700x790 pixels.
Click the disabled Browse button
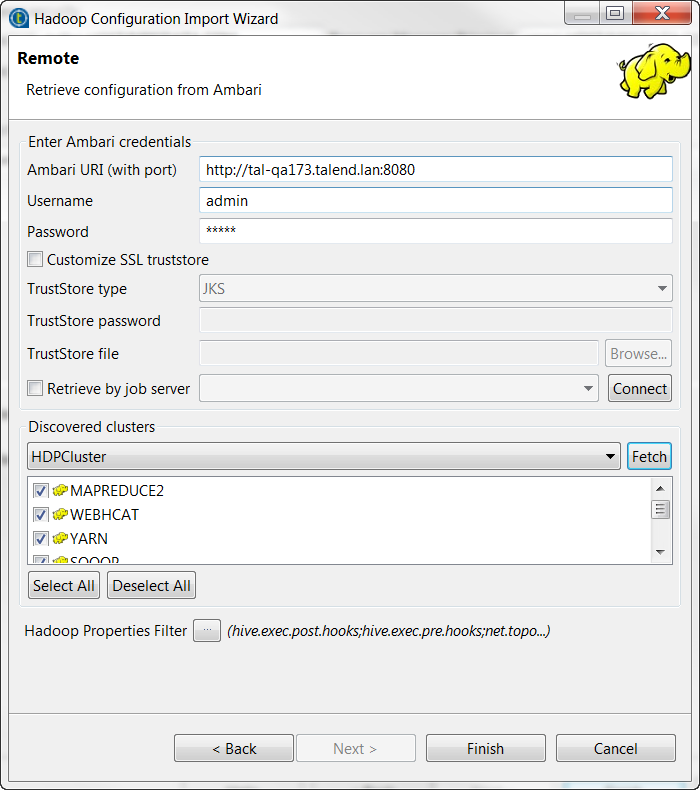click(638, 353)
